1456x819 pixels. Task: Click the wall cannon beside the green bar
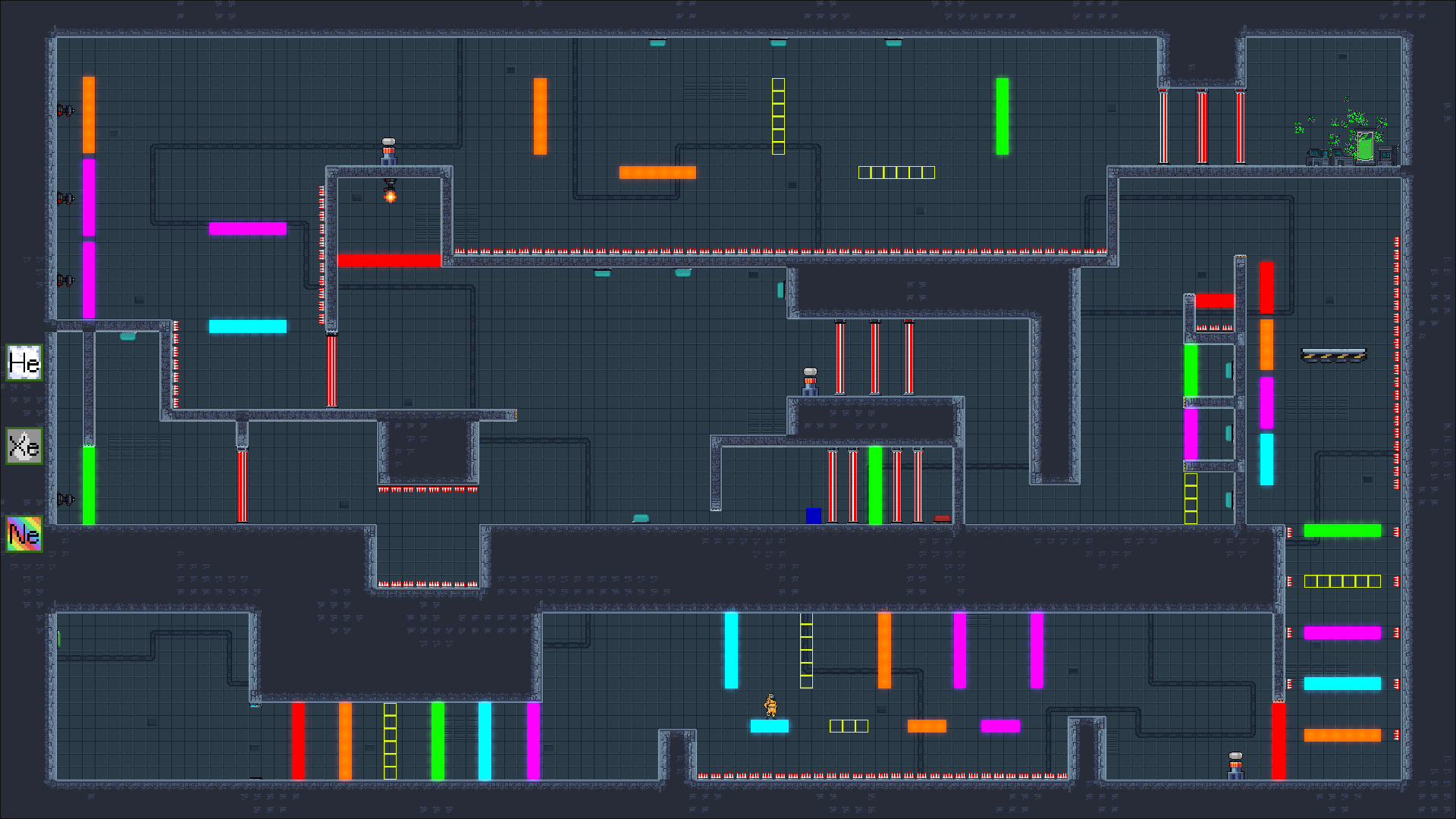click(x=66, y=499)
